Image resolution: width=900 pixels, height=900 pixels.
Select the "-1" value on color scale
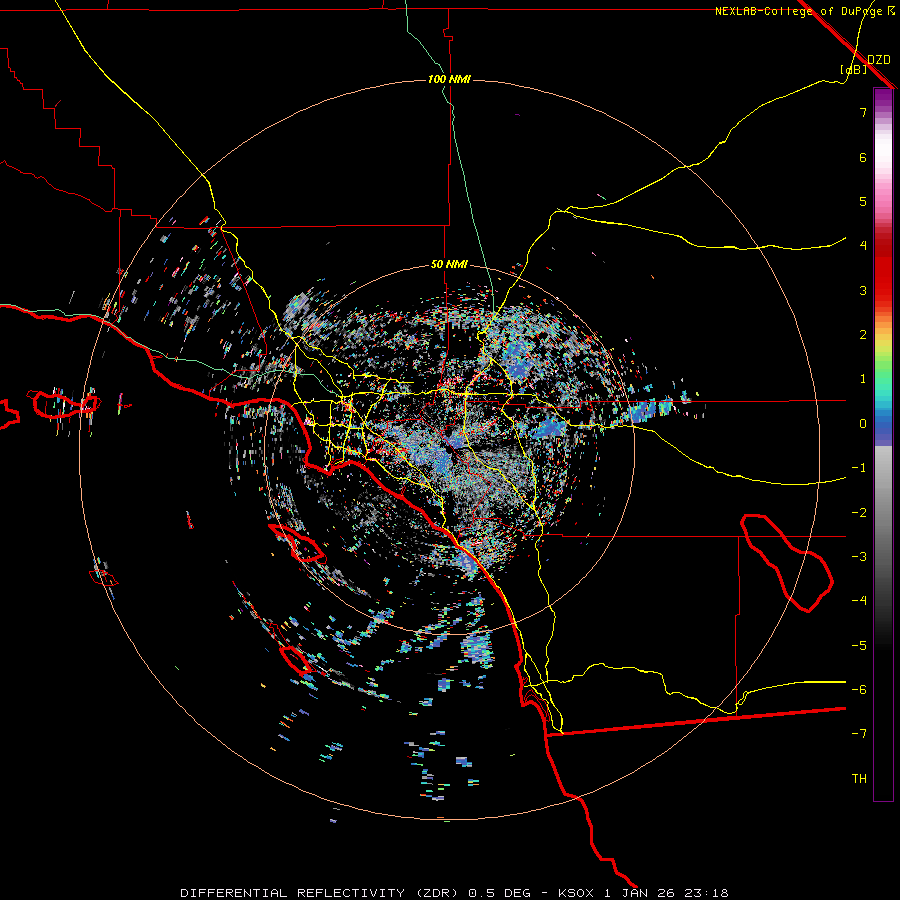pyautogui.click(x=859, y=468)
